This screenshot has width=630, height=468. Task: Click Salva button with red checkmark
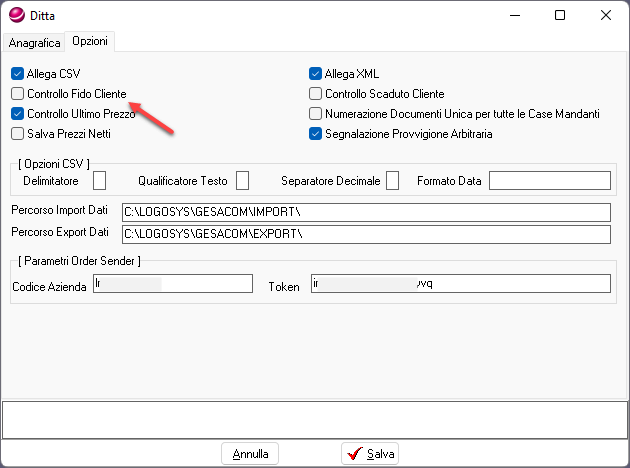pyautogui.click(x=369, y=454)
